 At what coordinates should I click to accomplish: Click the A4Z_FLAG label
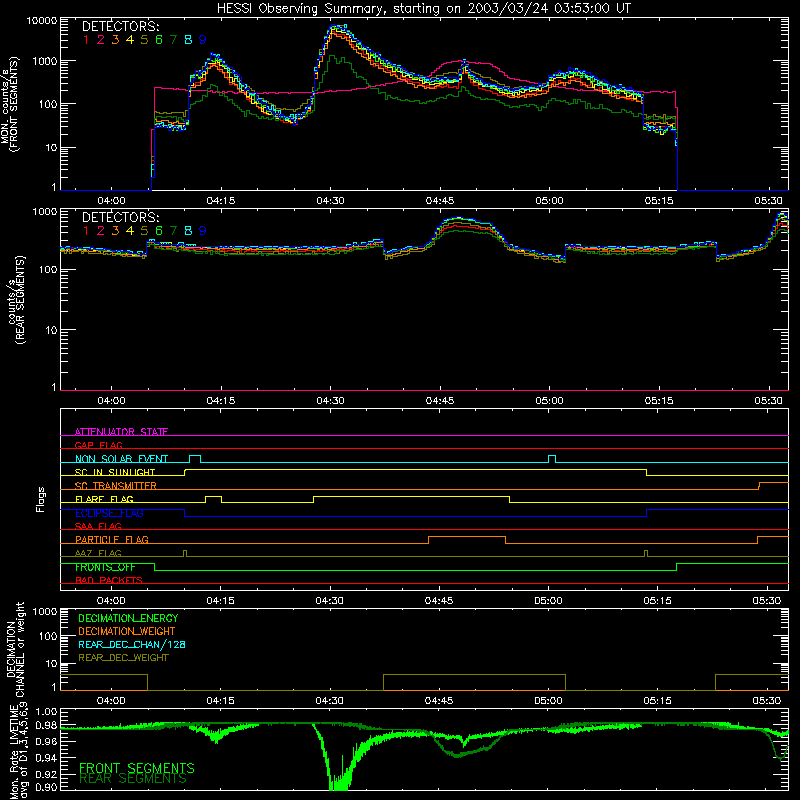point(98,553)
